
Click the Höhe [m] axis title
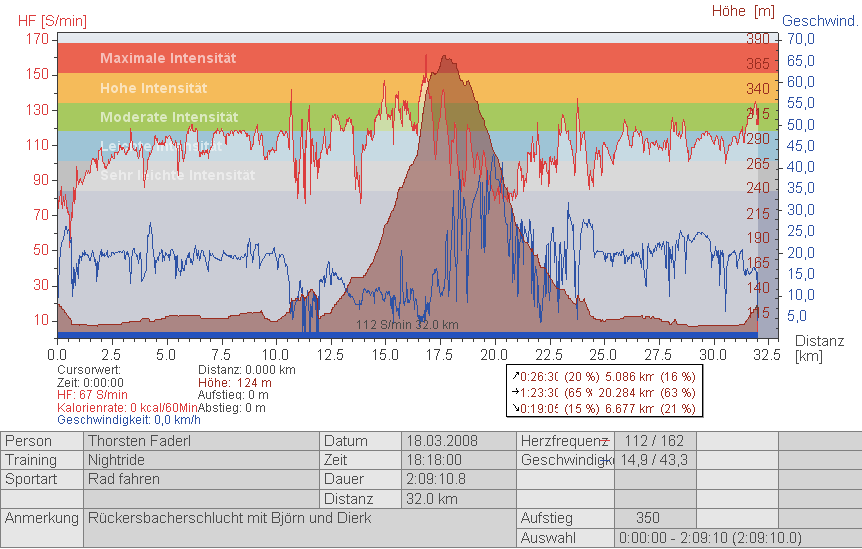coord(743,11)
